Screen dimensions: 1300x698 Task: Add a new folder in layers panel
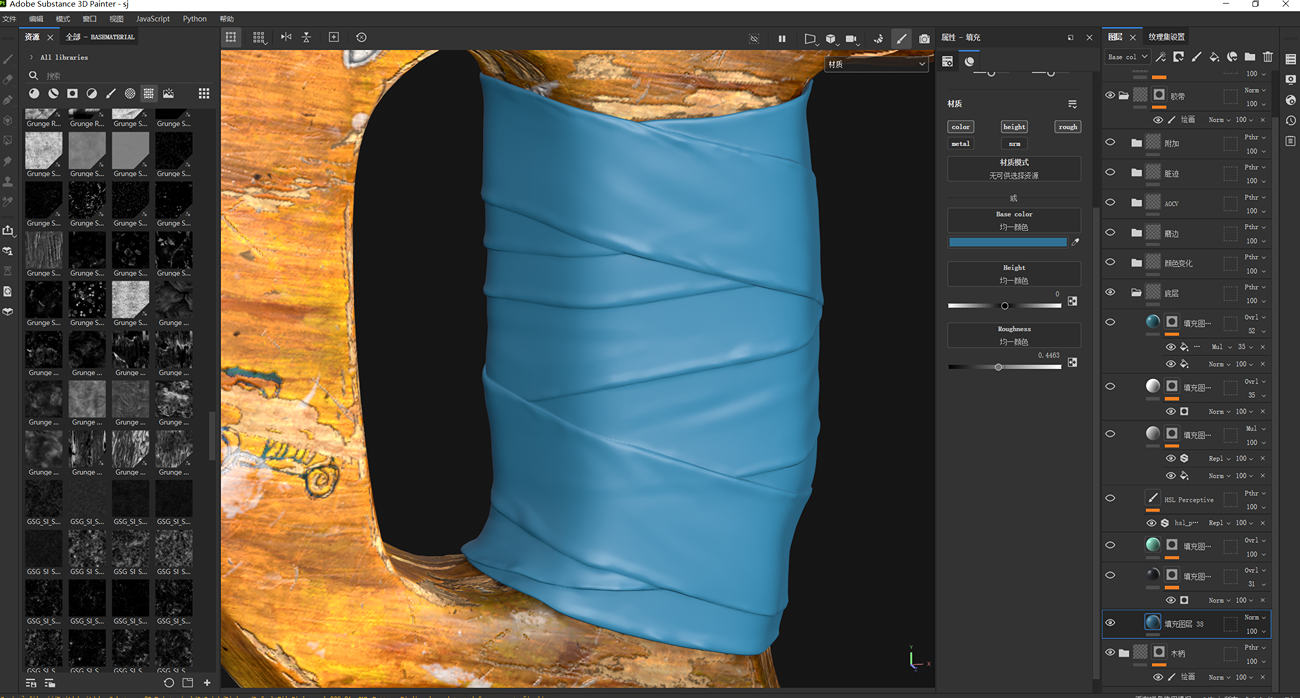click(1250, 57)
